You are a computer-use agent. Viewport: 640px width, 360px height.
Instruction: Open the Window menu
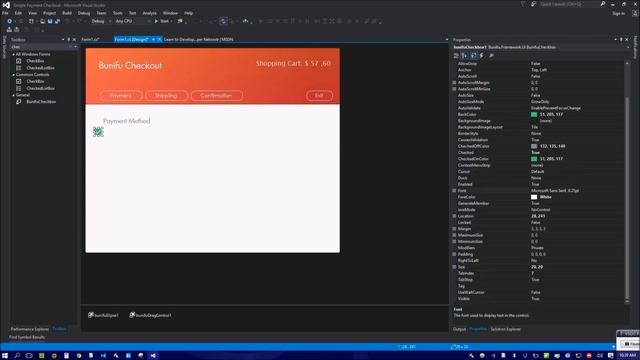[170, 13]
